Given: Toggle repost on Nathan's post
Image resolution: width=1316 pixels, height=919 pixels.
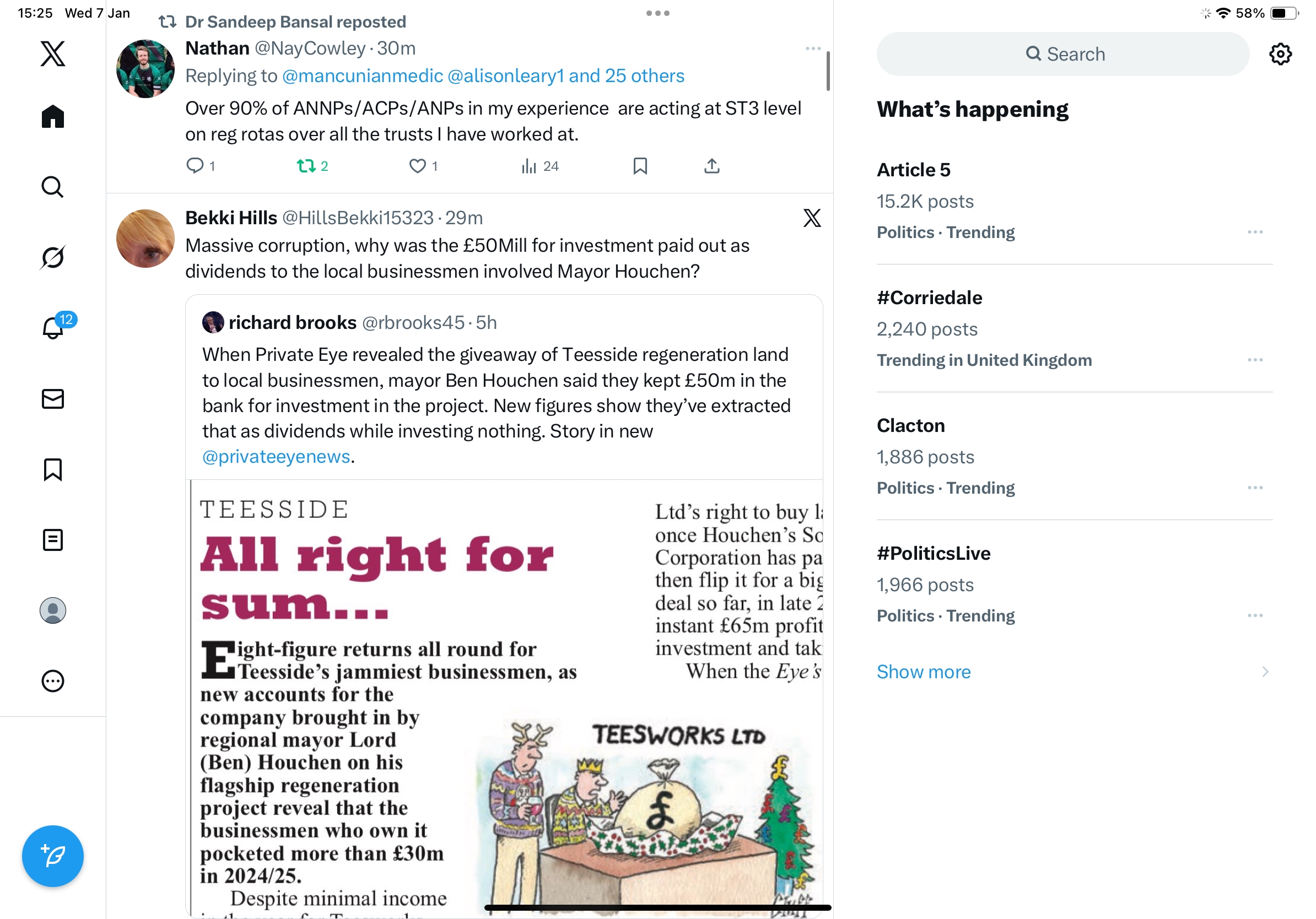Looking at the screenshot, I should pyautogui.click(x=312, y=166).
